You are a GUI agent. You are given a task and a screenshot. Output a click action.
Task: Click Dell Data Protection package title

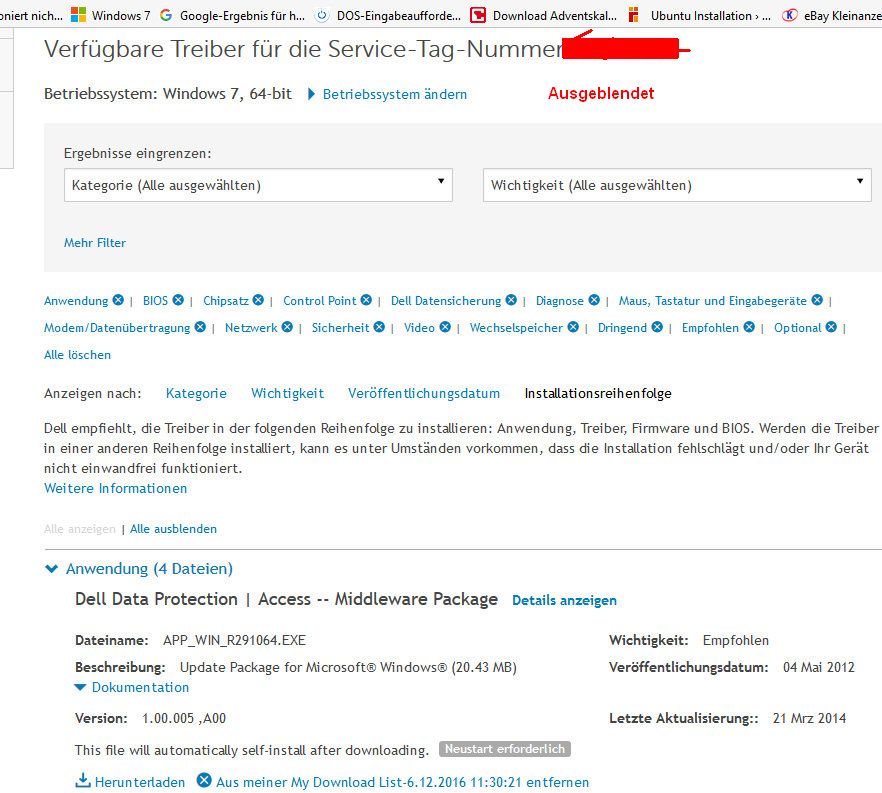tap(286, 599)
